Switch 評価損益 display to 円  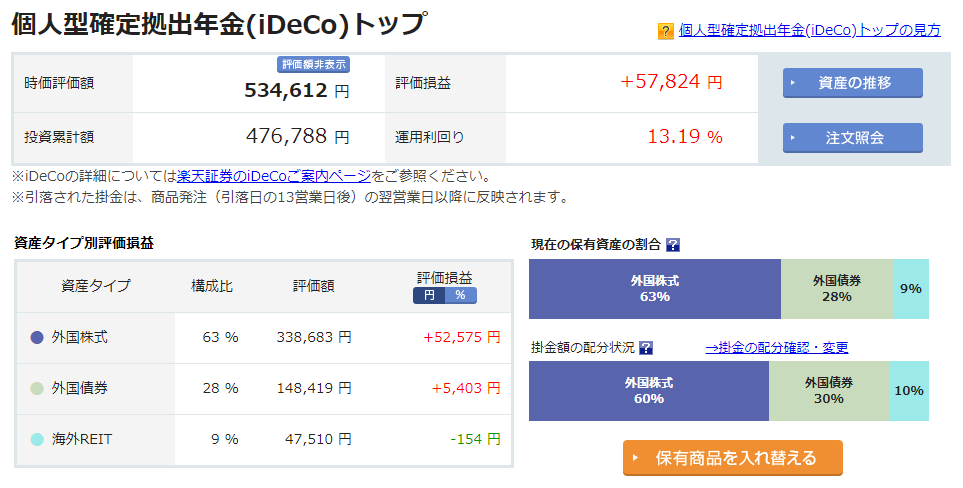pyautogui.click(x=429, y=295)
